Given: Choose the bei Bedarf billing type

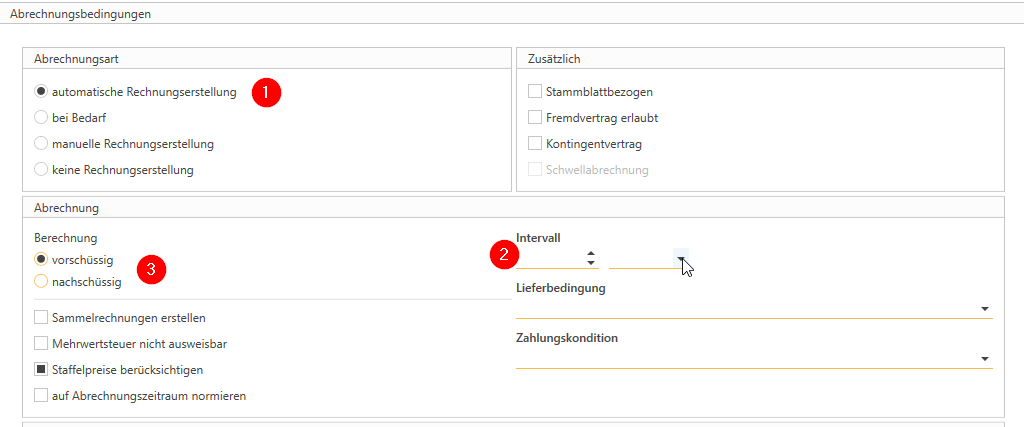Looking at the screenshot, I should (x=42, y=118).
